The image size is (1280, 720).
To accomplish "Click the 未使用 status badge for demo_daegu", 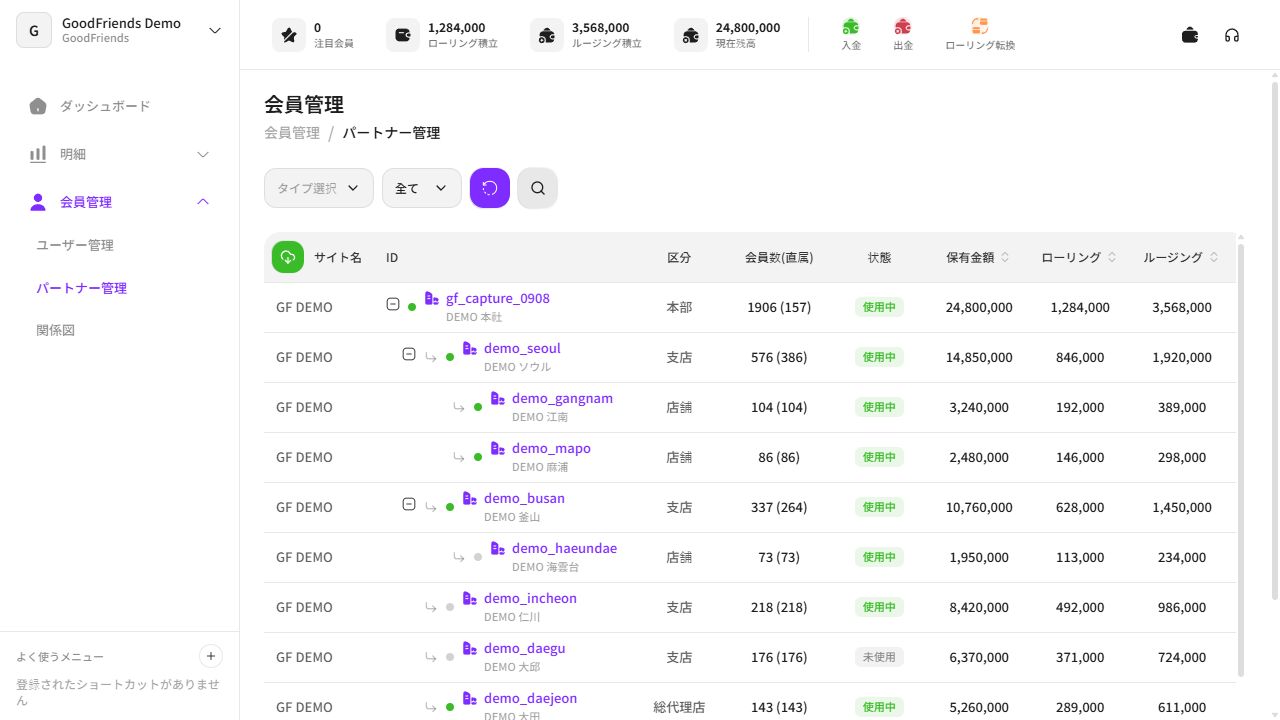I will click(x=879, y=657).
